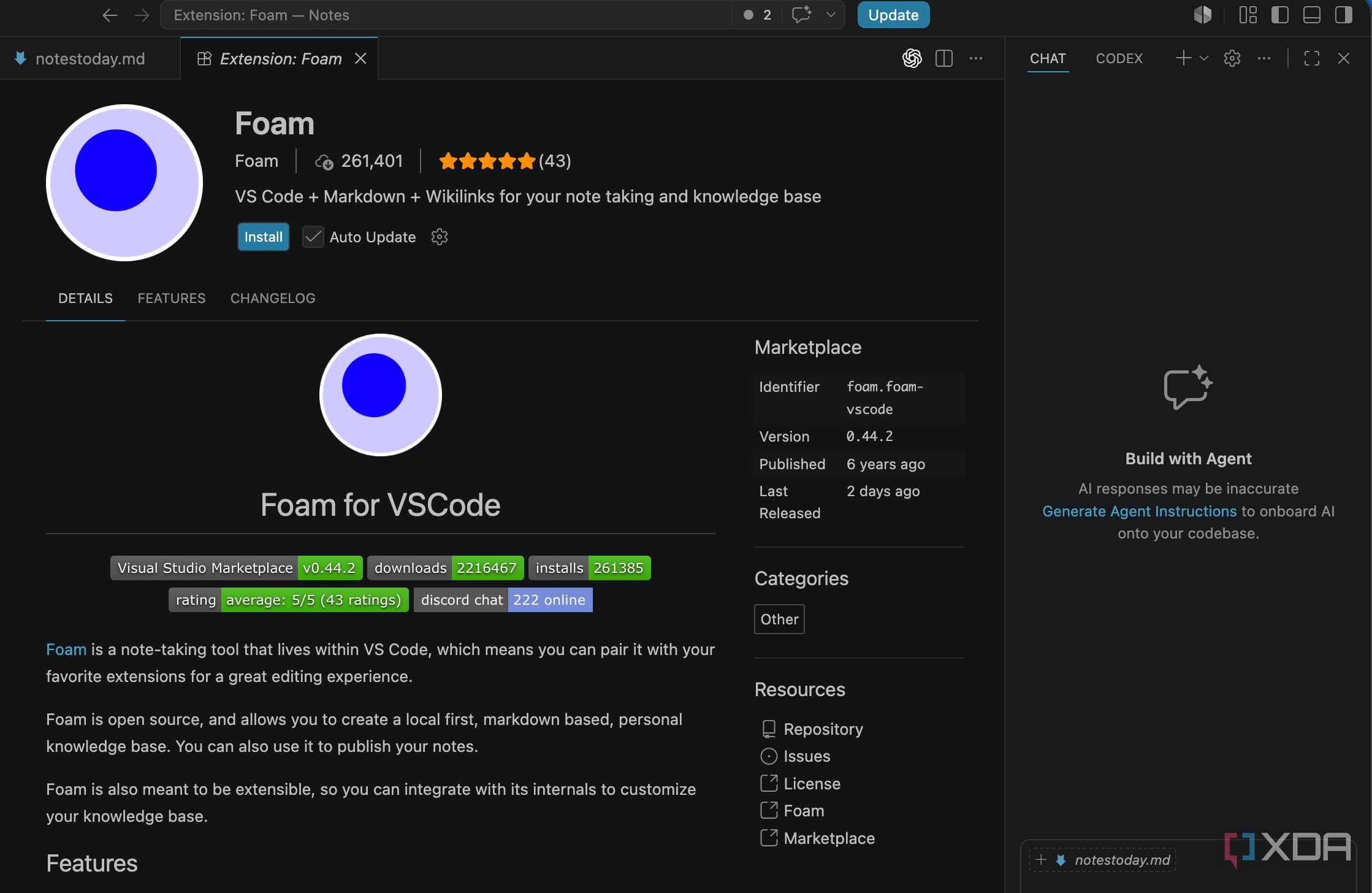Click the rating average 5/5 badge
Viewport: 1372px width, 893px height.
[x=289, y=600]
